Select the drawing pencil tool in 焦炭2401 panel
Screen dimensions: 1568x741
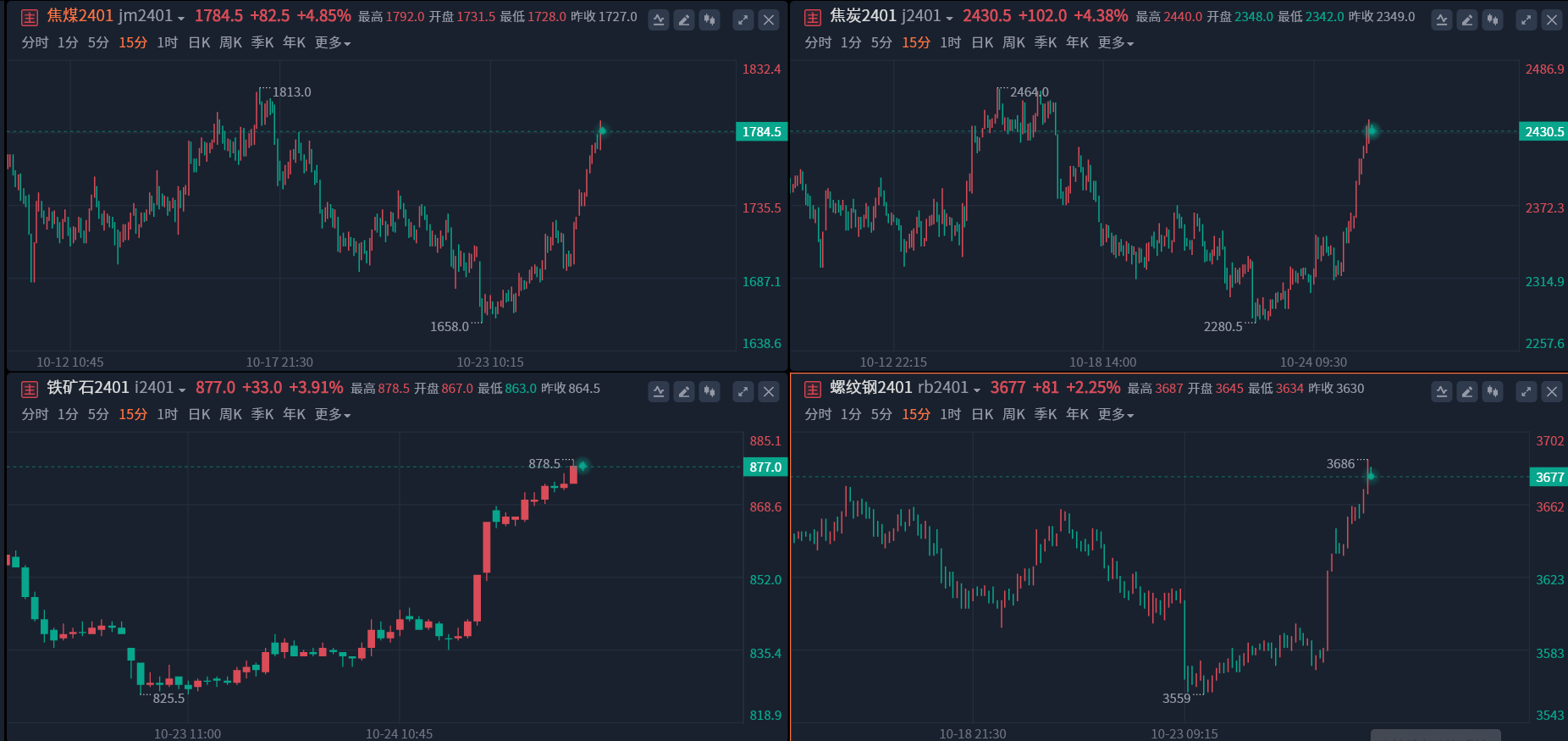1467,19
